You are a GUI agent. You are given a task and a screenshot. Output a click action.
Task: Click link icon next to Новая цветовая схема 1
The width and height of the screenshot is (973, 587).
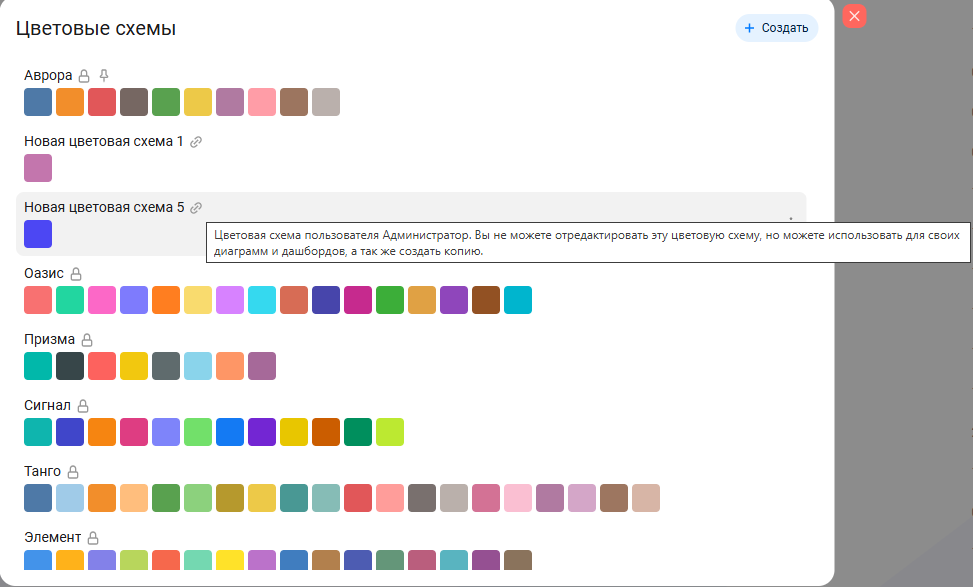coord(196,142)
